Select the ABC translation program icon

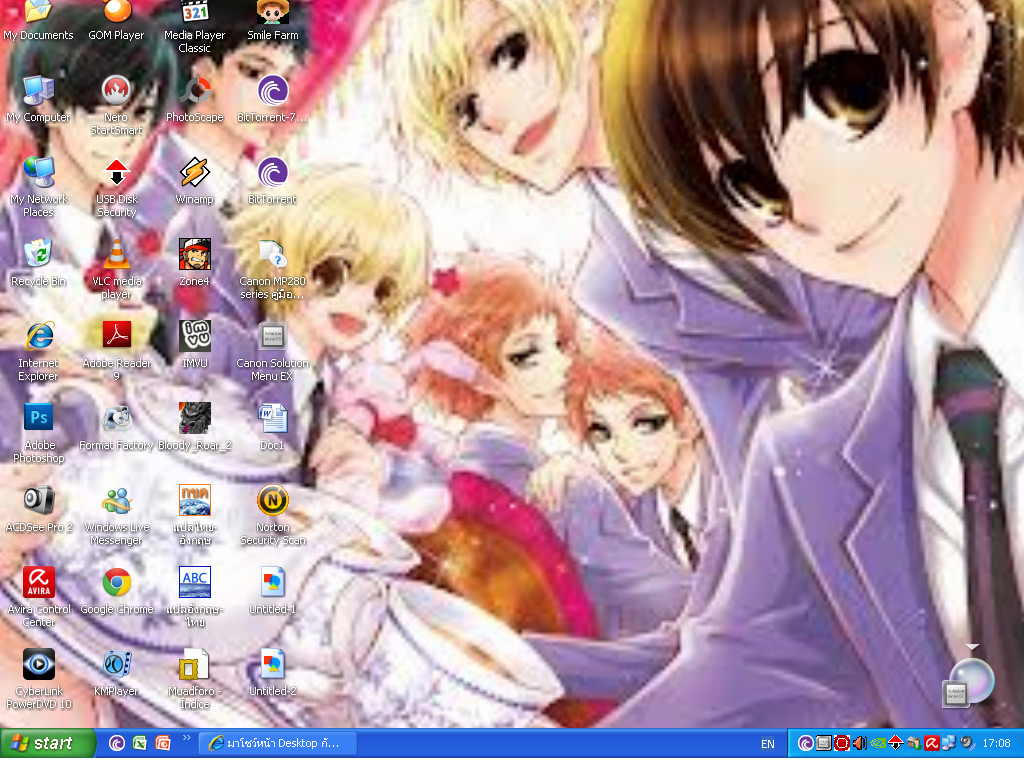coord(195,598)
